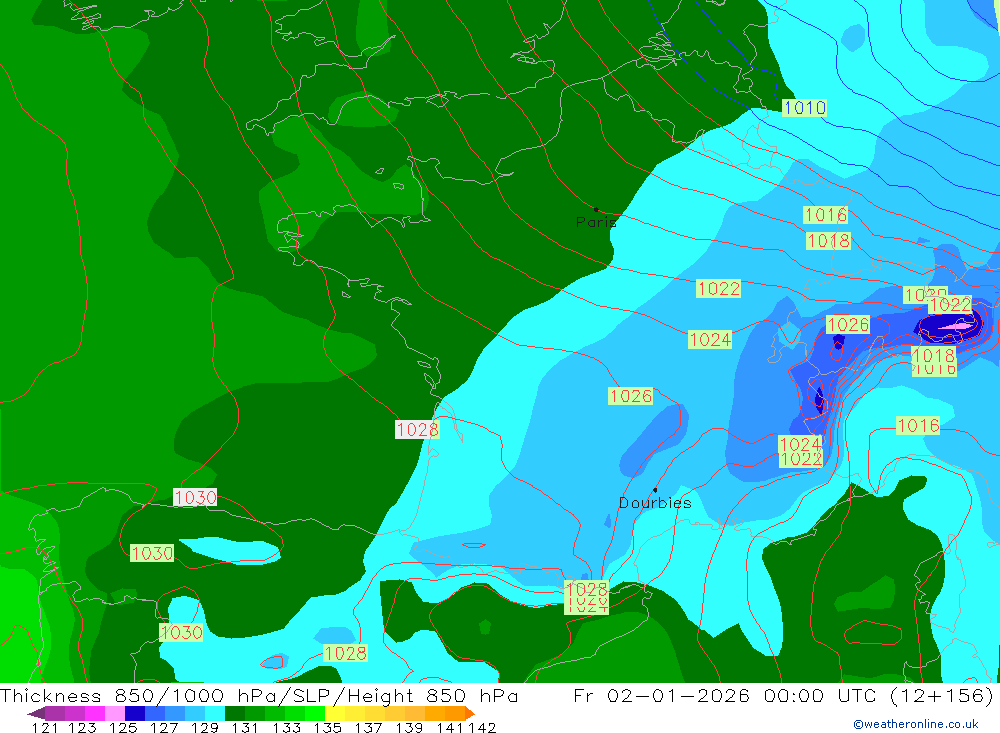The image size is (1000, 733).
Task: Click the blue 1010 isobar label
Action: [x=804, y=108]
